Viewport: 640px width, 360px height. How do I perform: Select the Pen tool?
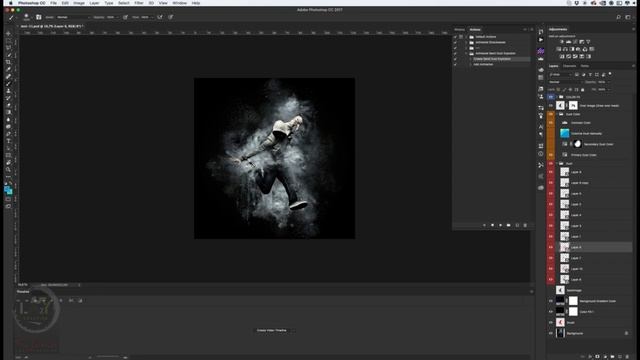click(8, 134)
